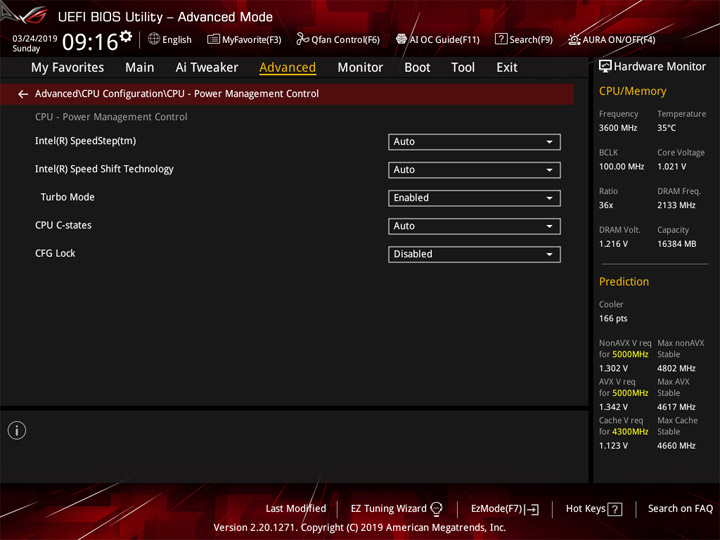Select the Intel(R) SpeedStep(tm) label
The image size is (720, 540).
[x=85, y=141]
